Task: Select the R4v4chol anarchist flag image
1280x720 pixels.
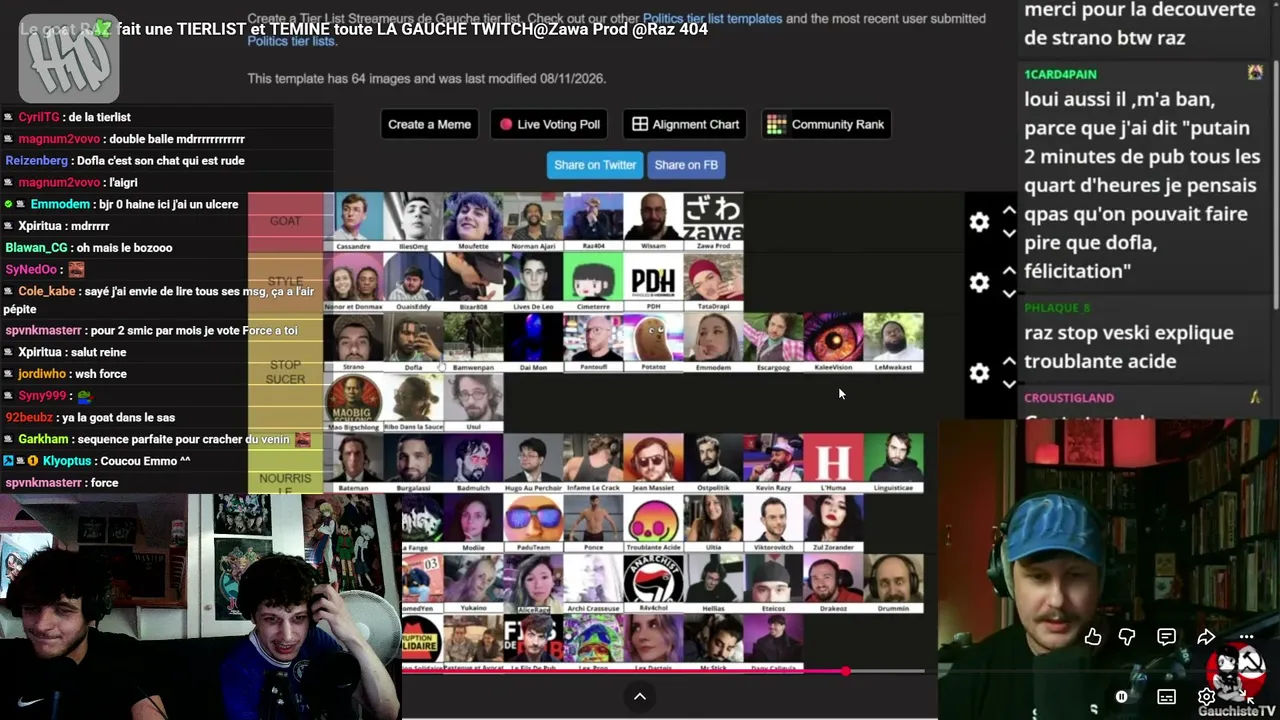Action: click(653, 582)
